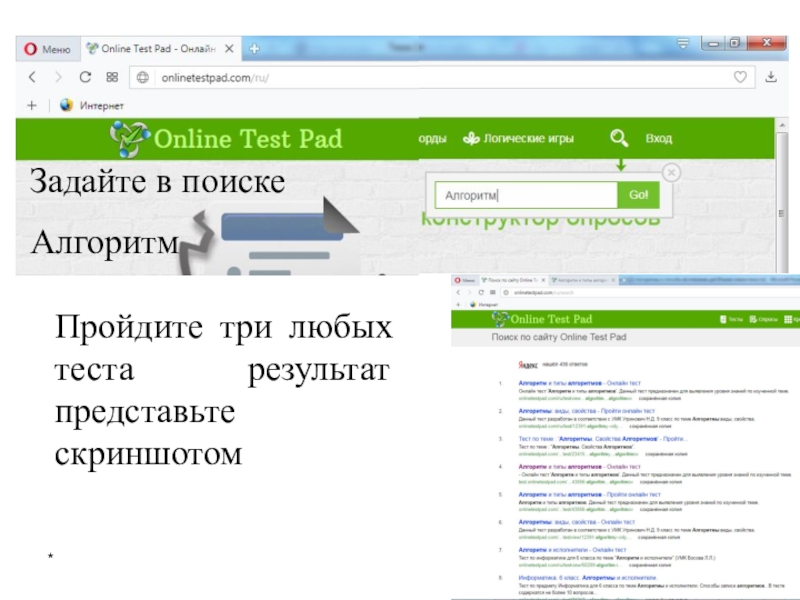Open result 6 'Алгоритмы: виды, свойства - Онлайн тест'
Image resolution: width=800 pixels, height=600 pixels.
pos(577,522)
